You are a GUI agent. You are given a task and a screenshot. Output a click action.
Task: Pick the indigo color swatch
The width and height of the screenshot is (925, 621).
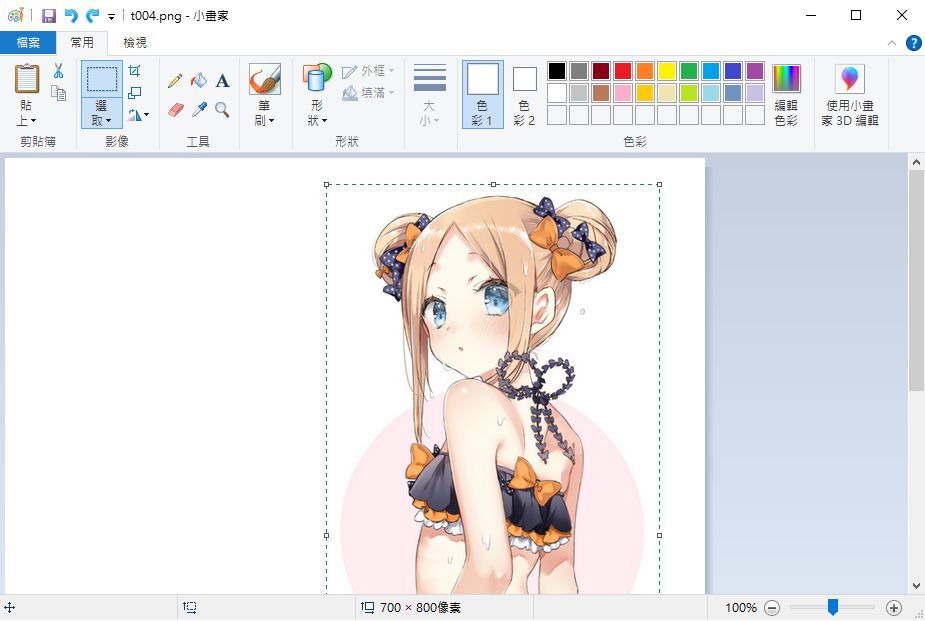coord(733,71)
